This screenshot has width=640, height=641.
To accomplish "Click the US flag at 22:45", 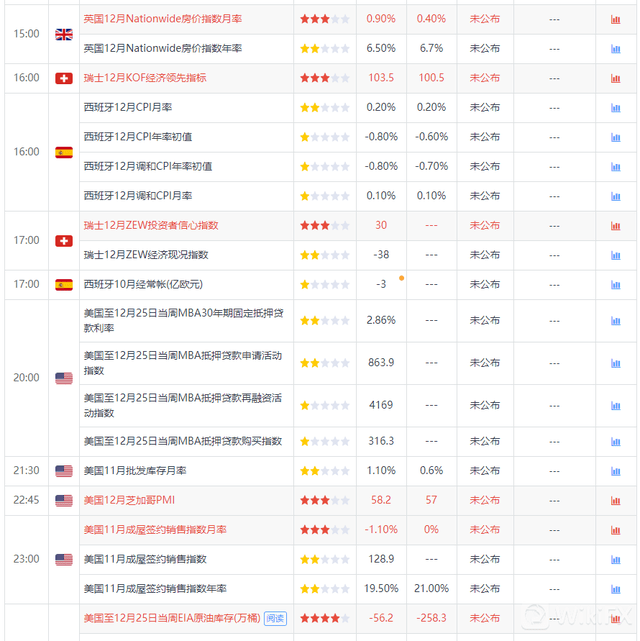I will click(x=64, y=500).
